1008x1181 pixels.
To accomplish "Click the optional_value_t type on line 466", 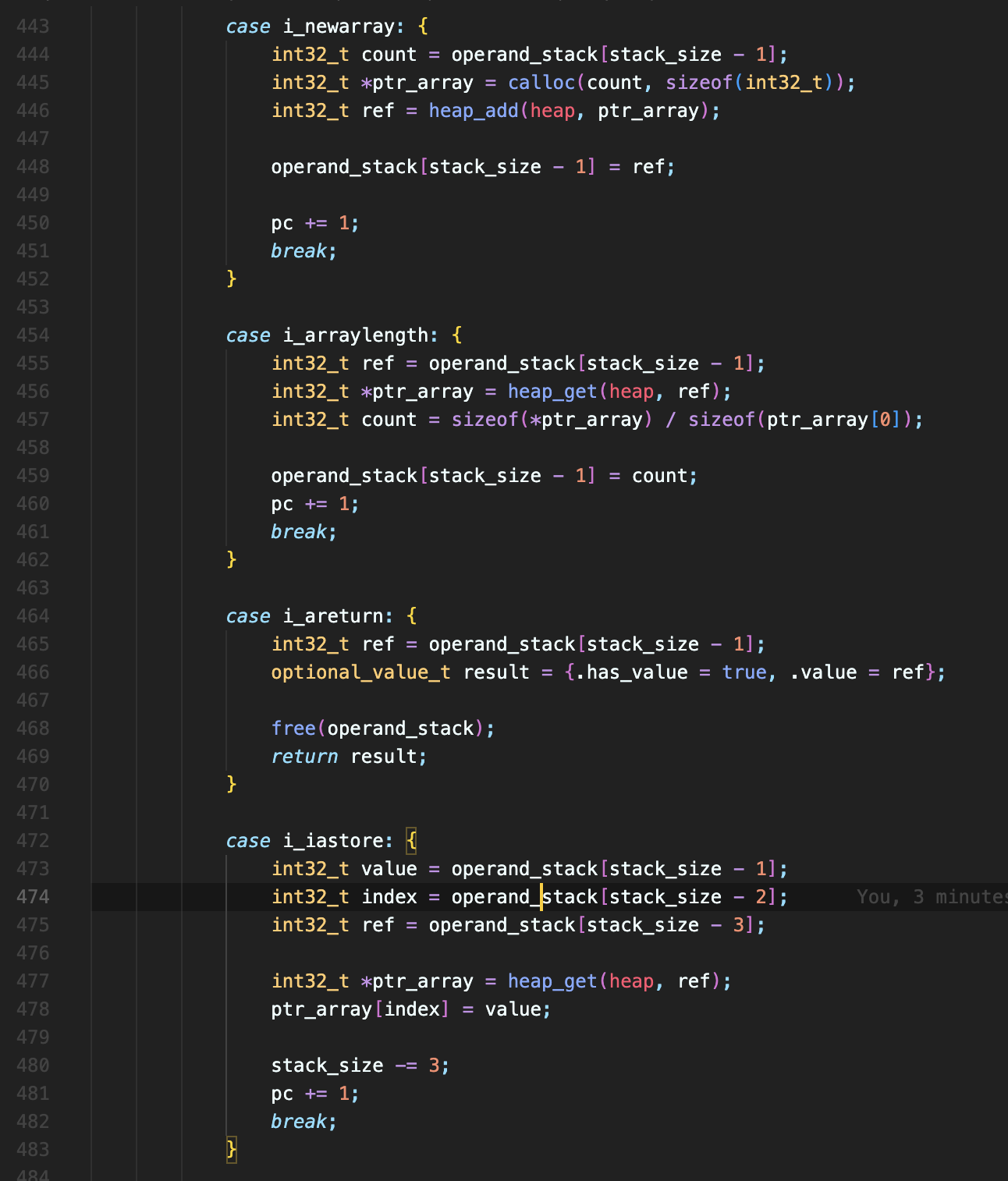I will coord(360,672).
